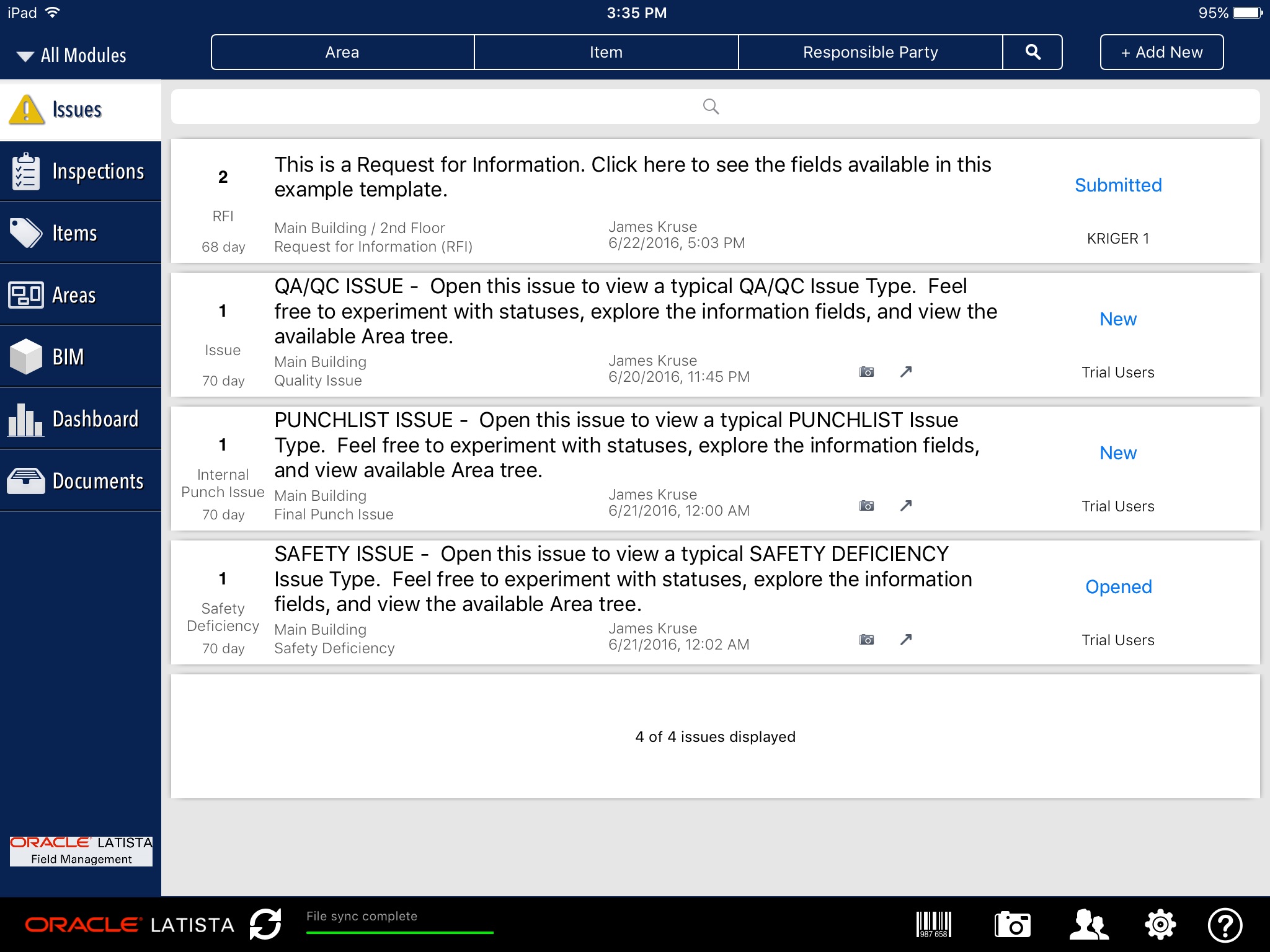Viewport: 1270px width, 952px height.
Task: Tap arrow icon on Safety issue row
Action: tap(906, 639)
